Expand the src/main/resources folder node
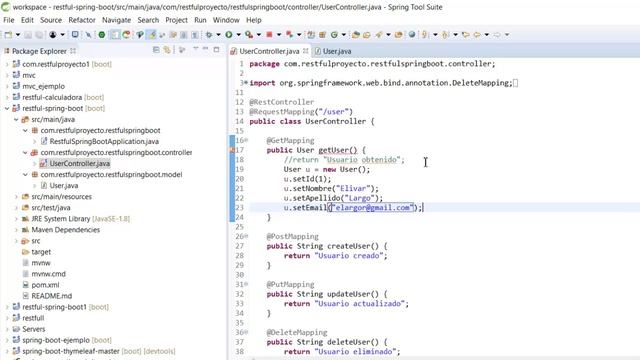 pos(16,197)
